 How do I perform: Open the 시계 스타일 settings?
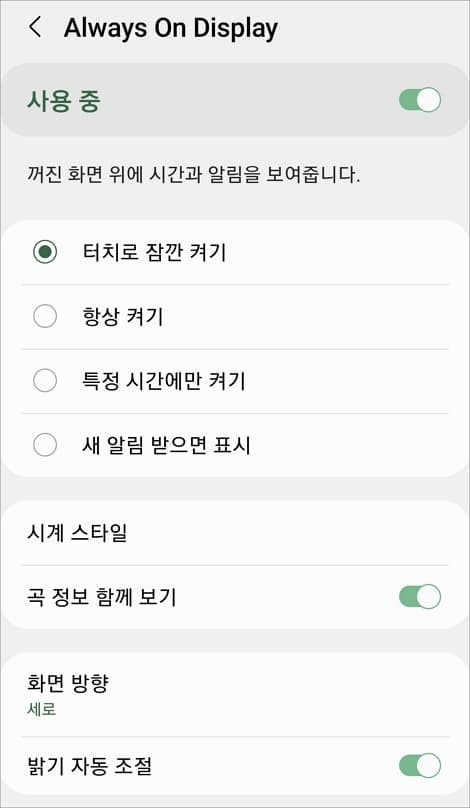[x=235, y=533]
